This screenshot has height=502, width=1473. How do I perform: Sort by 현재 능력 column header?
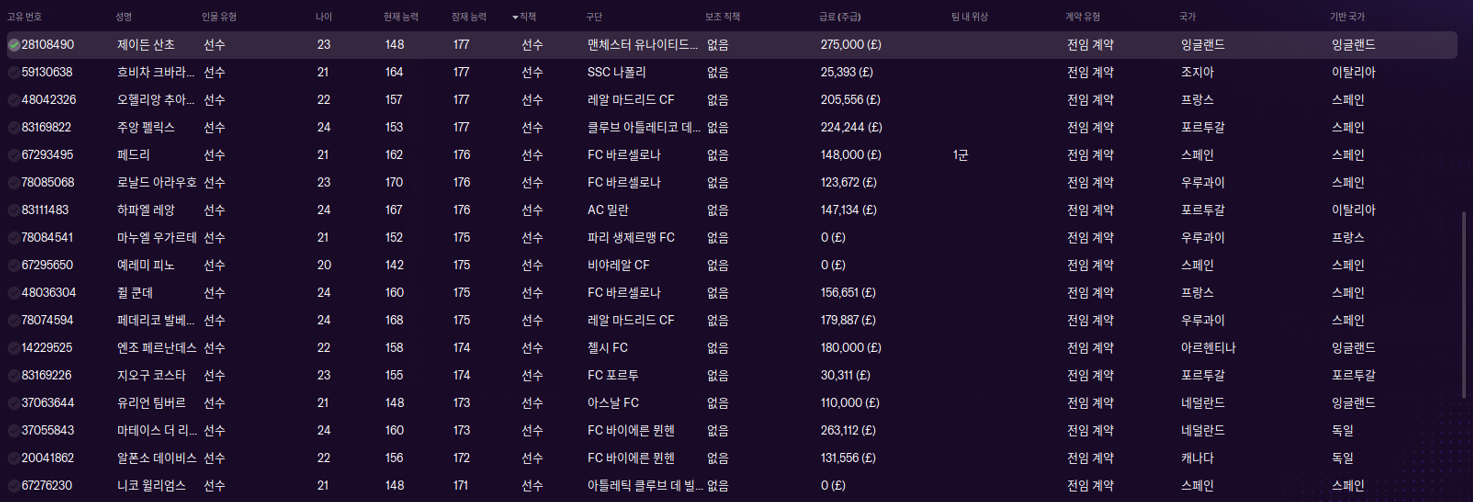(x=402, y=17)
